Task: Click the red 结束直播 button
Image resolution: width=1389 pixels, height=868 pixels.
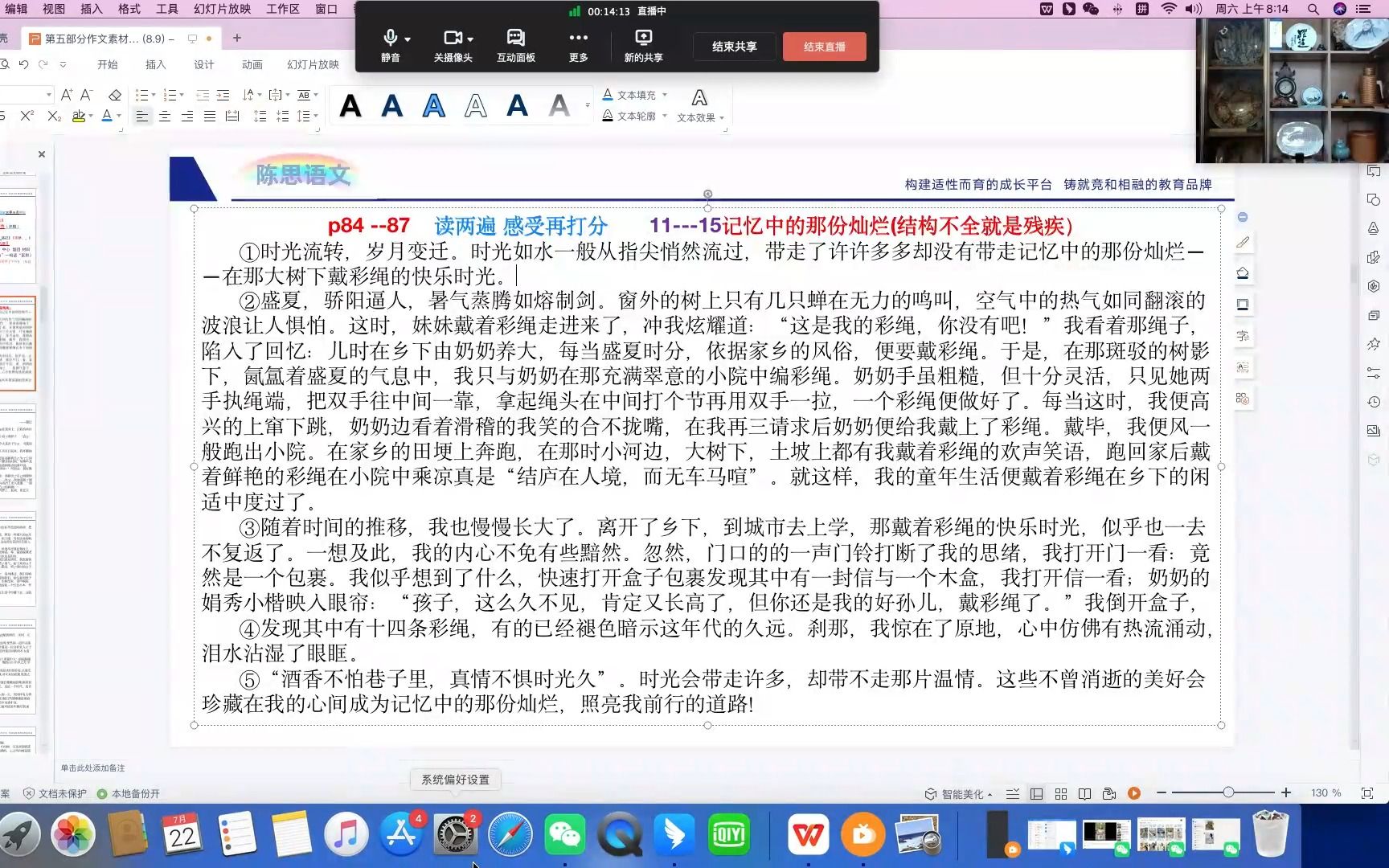Action: [825, 47]
